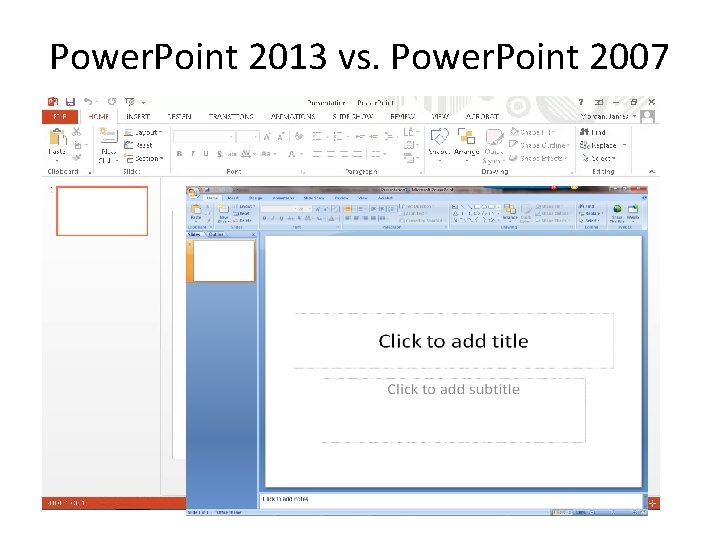This screenshot has height=540, width=720.
Task: Open Shape Outline dropdown in 2013 ribbon
Action: tap(540, 145)
